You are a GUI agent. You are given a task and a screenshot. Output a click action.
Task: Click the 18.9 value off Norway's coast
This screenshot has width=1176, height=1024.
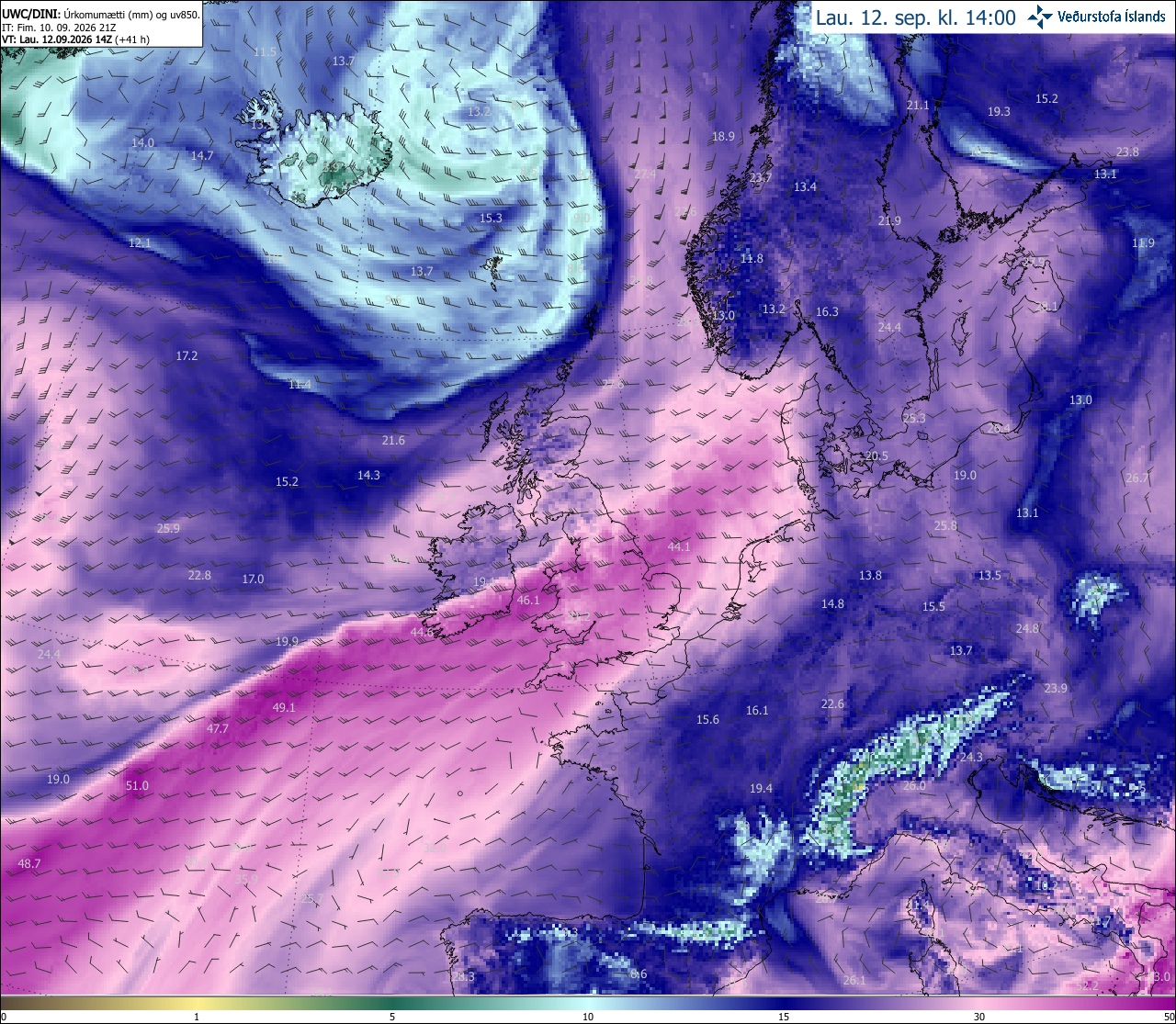click(x=723, y=137)
